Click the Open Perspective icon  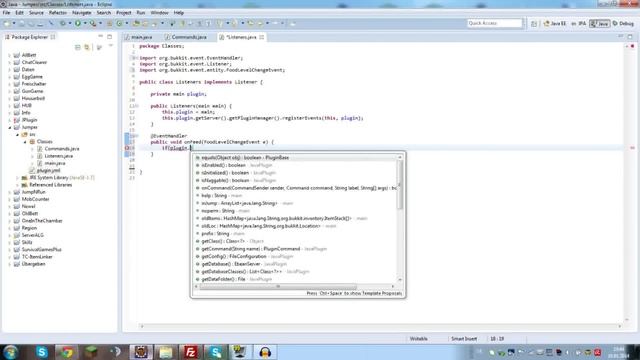[534, 24]
